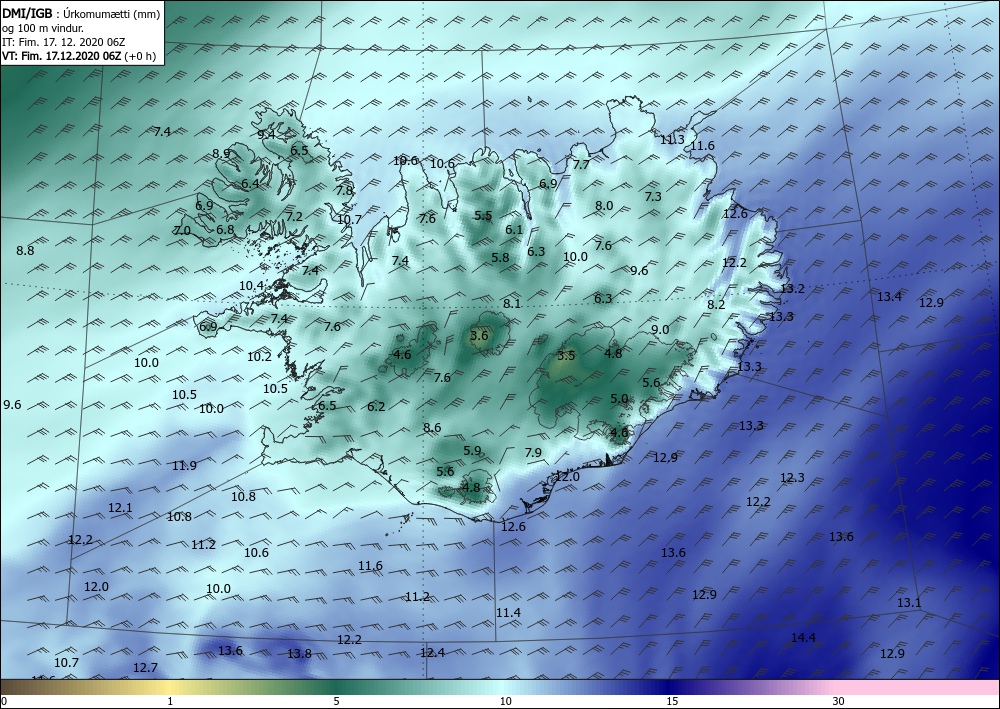Select the 7.8 value on the map
Image resolution: width=1000 pixels, height=709 pixels.
(x=344, y=190)
